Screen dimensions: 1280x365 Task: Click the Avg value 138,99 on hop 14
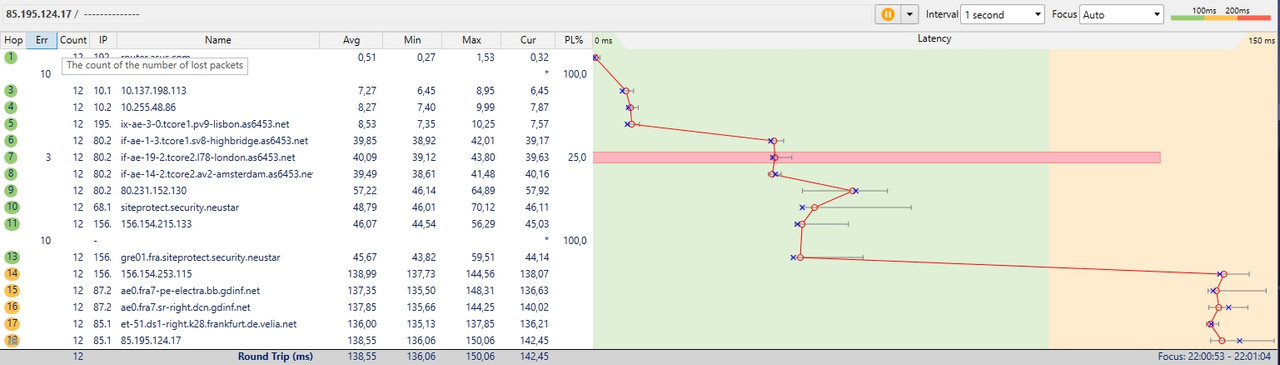click(358, 274)
